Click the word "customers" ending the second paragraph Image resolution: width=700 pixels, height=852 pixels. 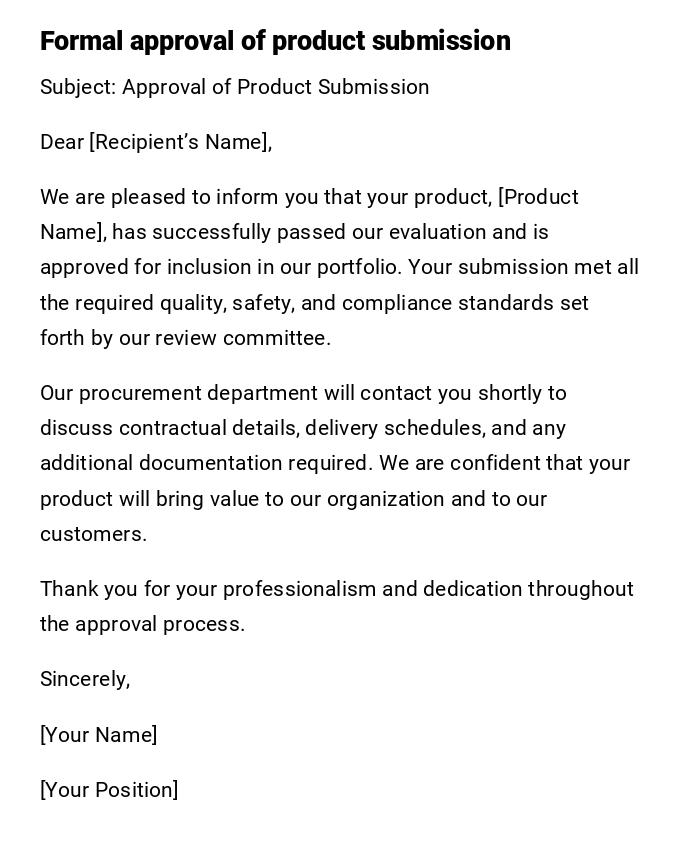click(91, 534)
